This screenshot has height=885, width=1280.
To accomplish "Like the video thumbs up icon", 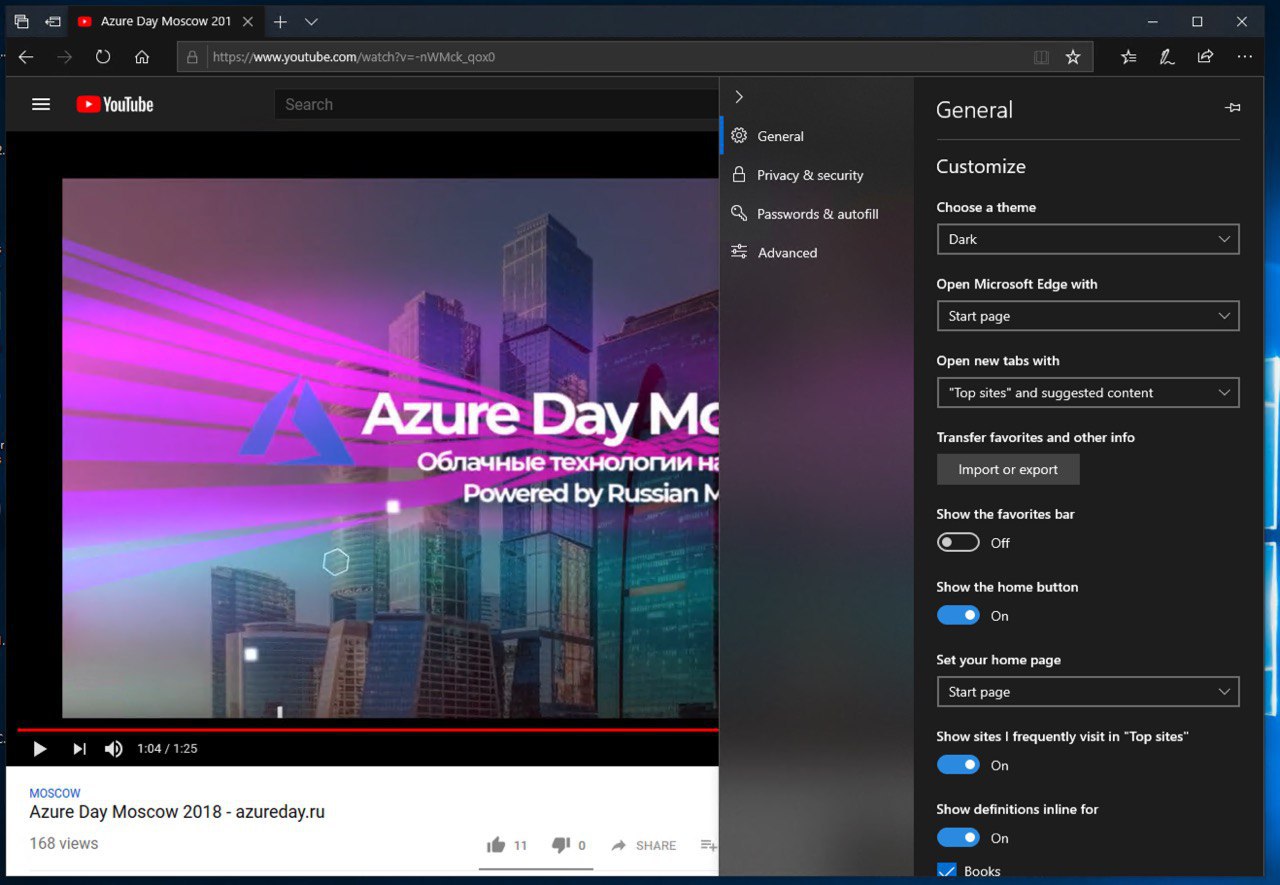I will 496,845.
